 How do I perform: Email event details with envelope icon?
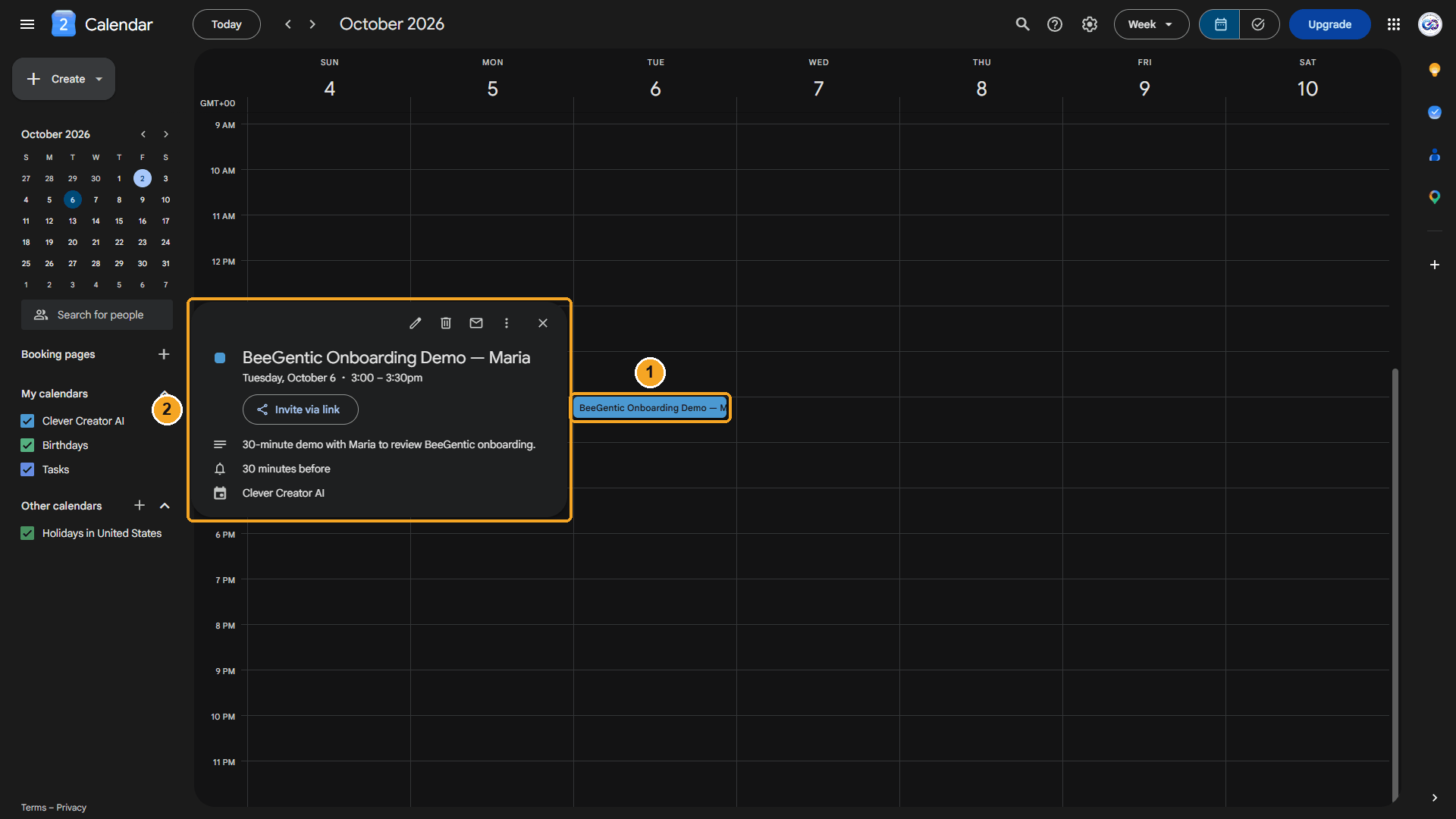tap(476, 323)
